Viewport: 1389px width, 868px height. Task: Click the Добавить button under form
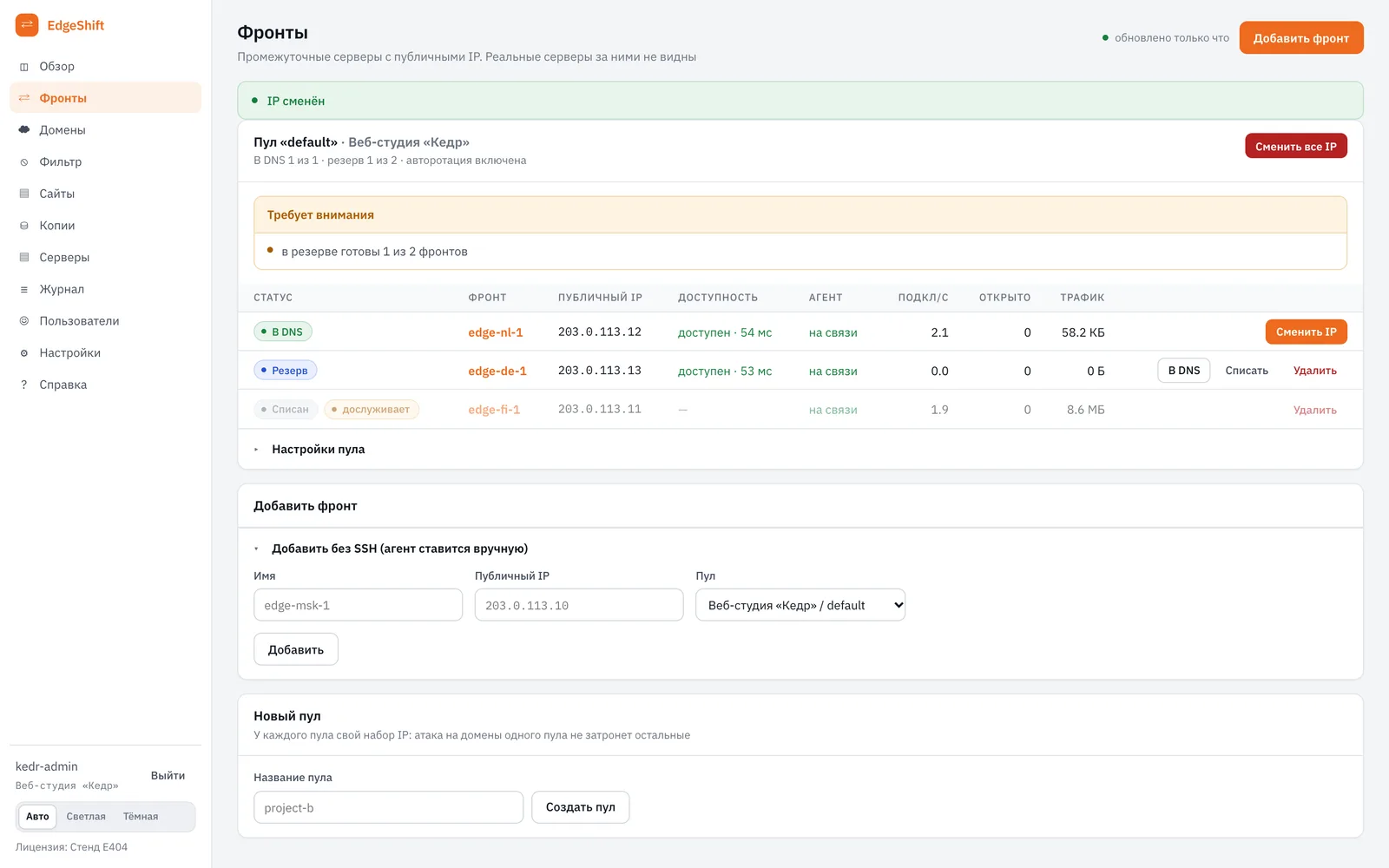click(296, 649)
